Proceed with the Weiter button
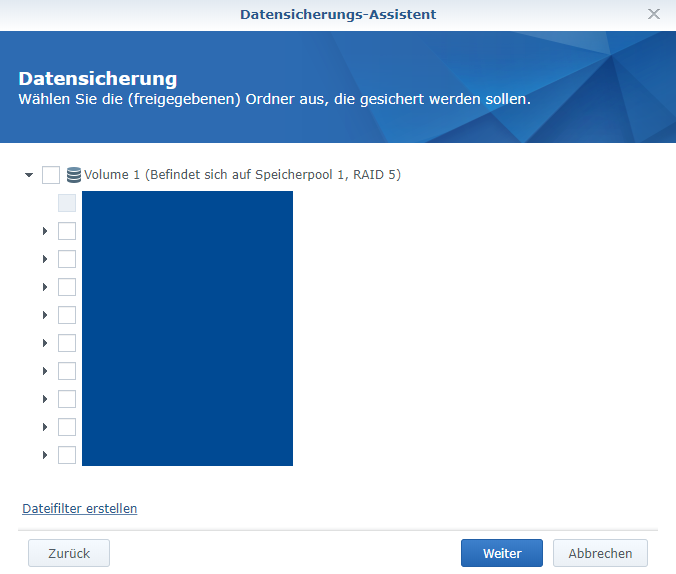 point(501,553)
